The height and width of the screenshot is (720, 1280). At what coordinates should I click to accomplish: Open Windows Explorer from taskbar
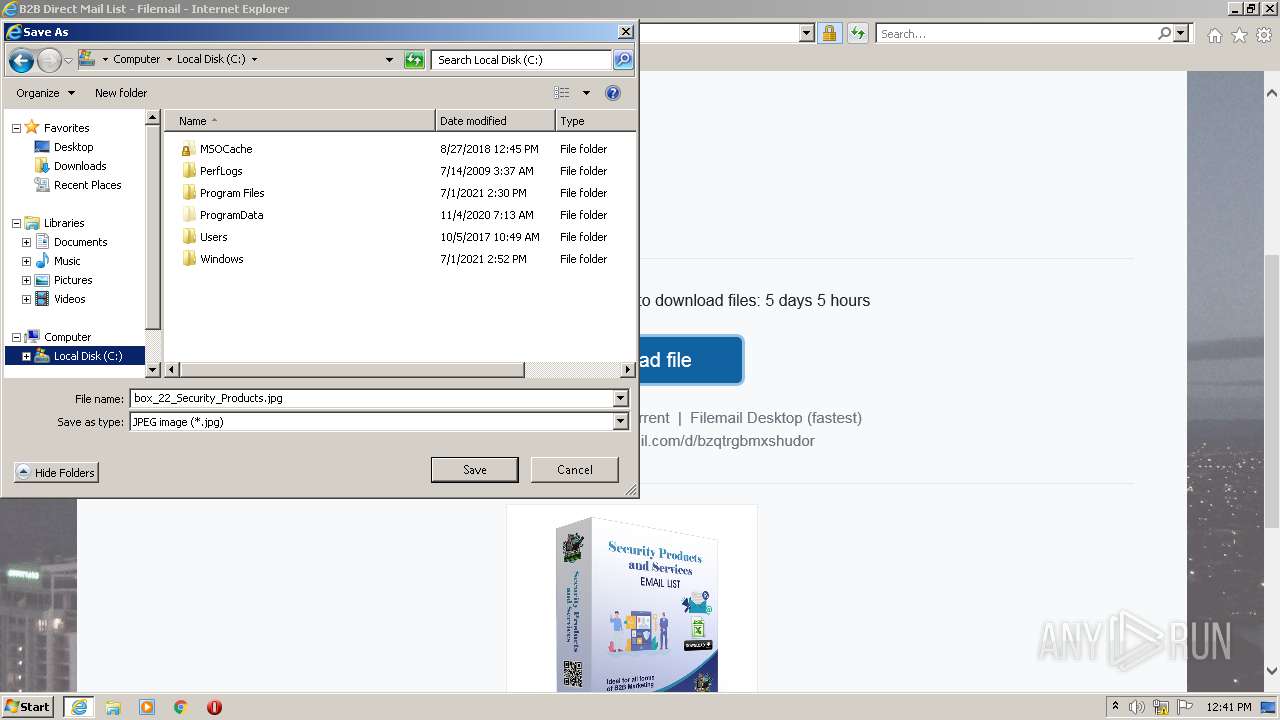click(113, 707)
